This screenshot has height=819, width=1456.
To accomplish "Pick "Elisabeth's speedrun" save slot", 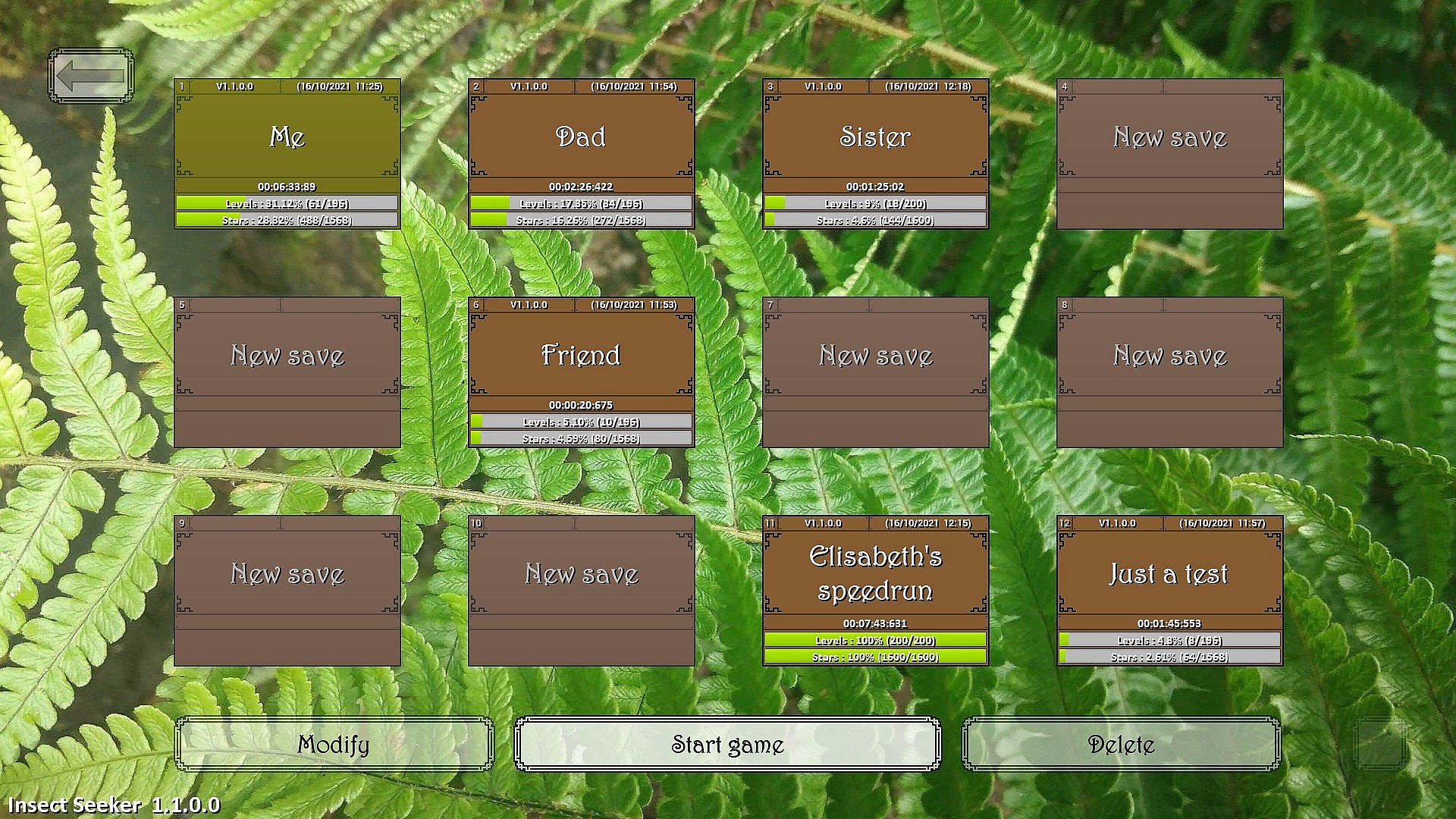I will pos(875,574).
